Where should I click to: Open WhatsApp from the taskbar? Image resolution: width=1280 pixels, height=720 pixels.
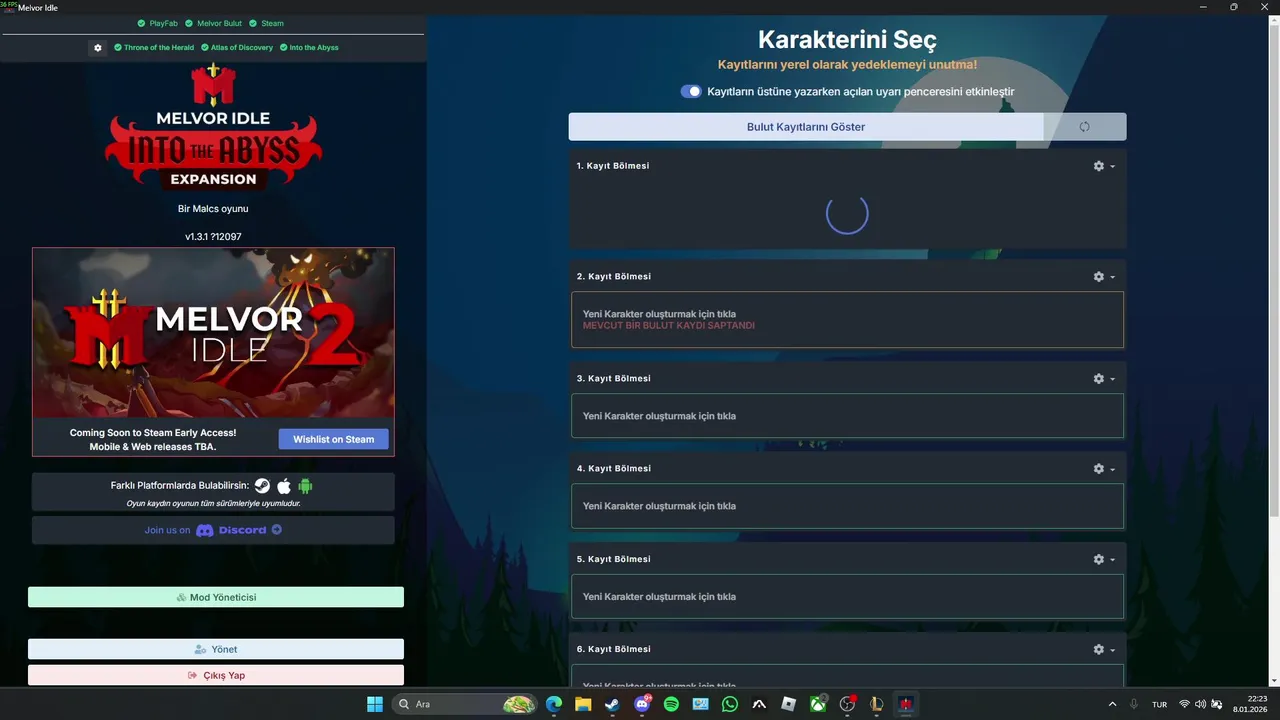[730, 704]
